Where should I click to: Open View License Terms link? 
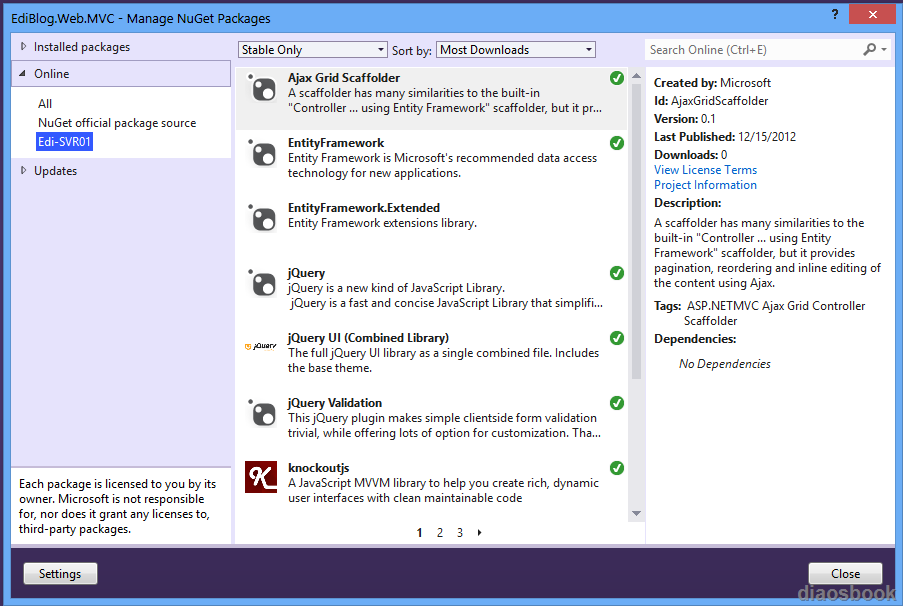pyautogui.click(x=705, y=170)
